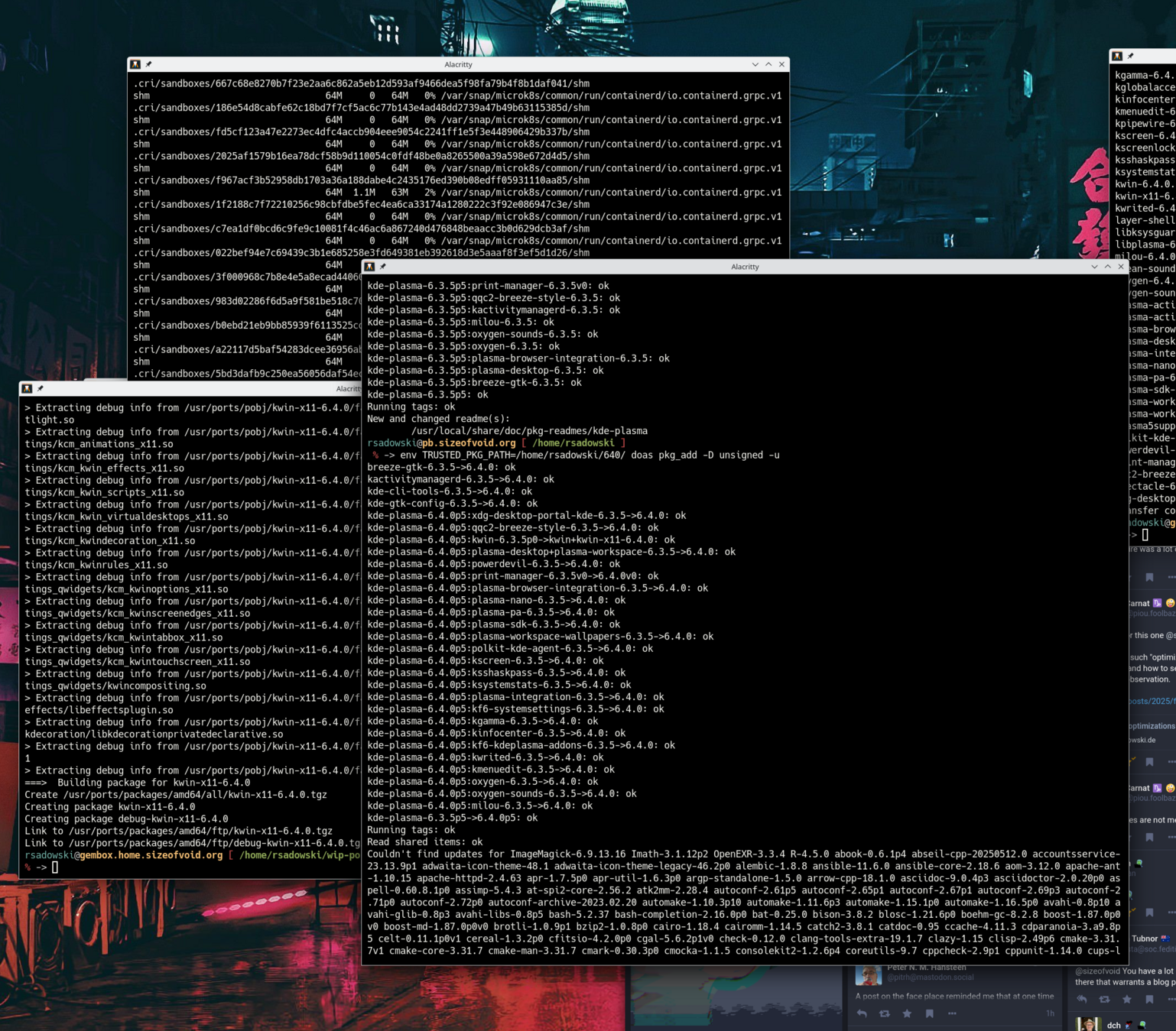Star the '@sizeofvoid You have a lot' post
This screenshot has height=1031, width=1176.
[1126, 999]
